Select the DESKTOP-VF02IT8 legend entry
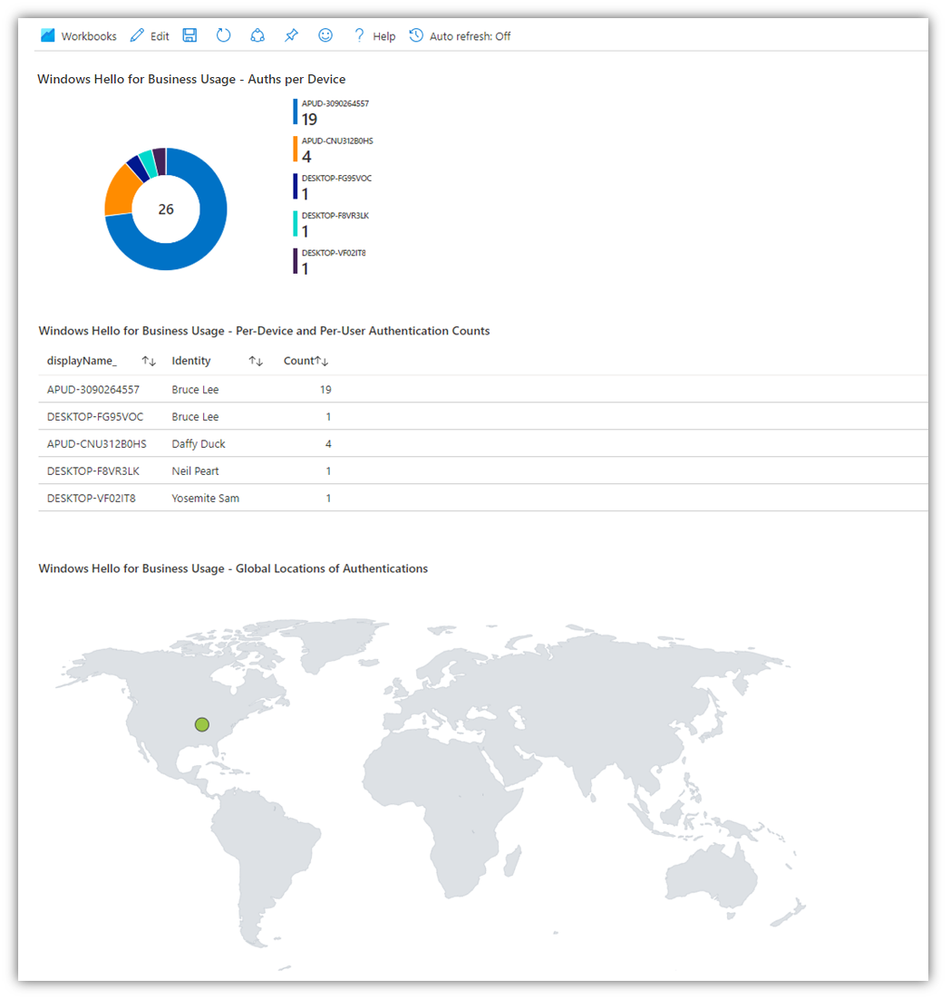Screen dimensions: 951x999 click(330, 261)
